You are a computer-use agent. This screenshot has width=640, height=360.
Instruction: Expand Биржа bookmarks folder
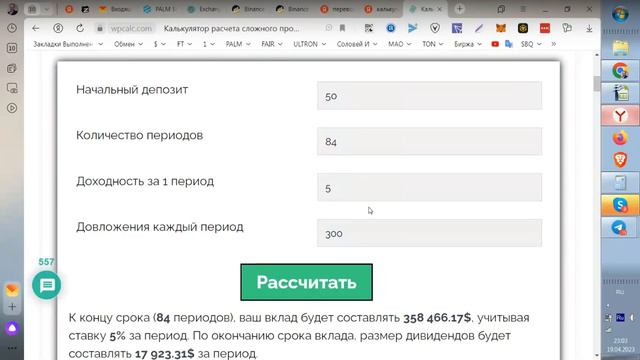(x=468, y=44)
